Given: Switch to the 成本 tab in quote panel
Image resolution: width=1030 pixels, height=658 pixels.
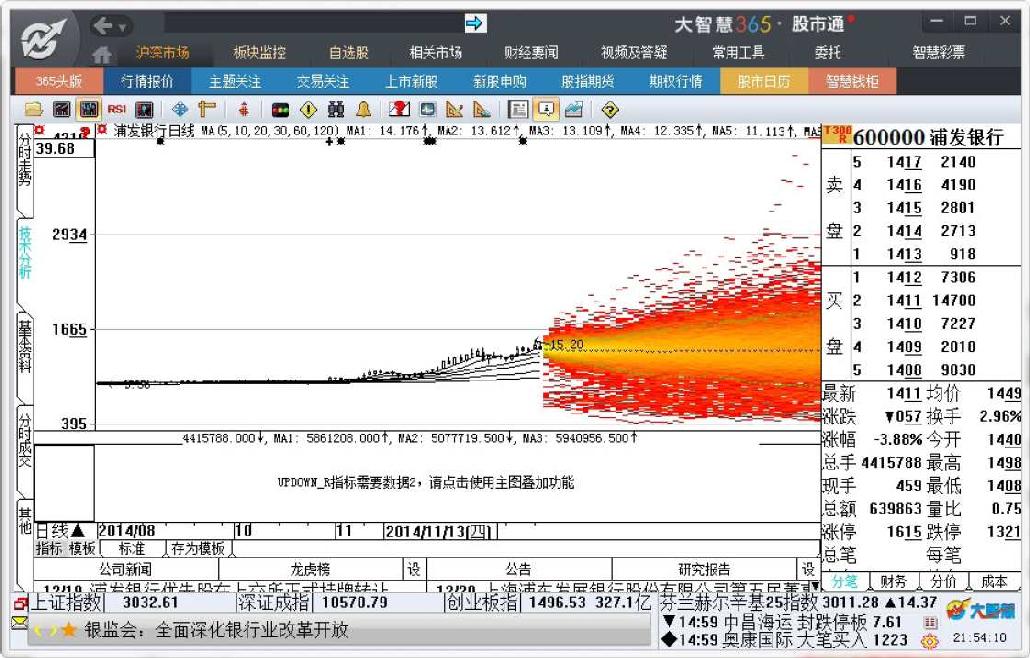Looking at the screenshot, I should (994, 581).
